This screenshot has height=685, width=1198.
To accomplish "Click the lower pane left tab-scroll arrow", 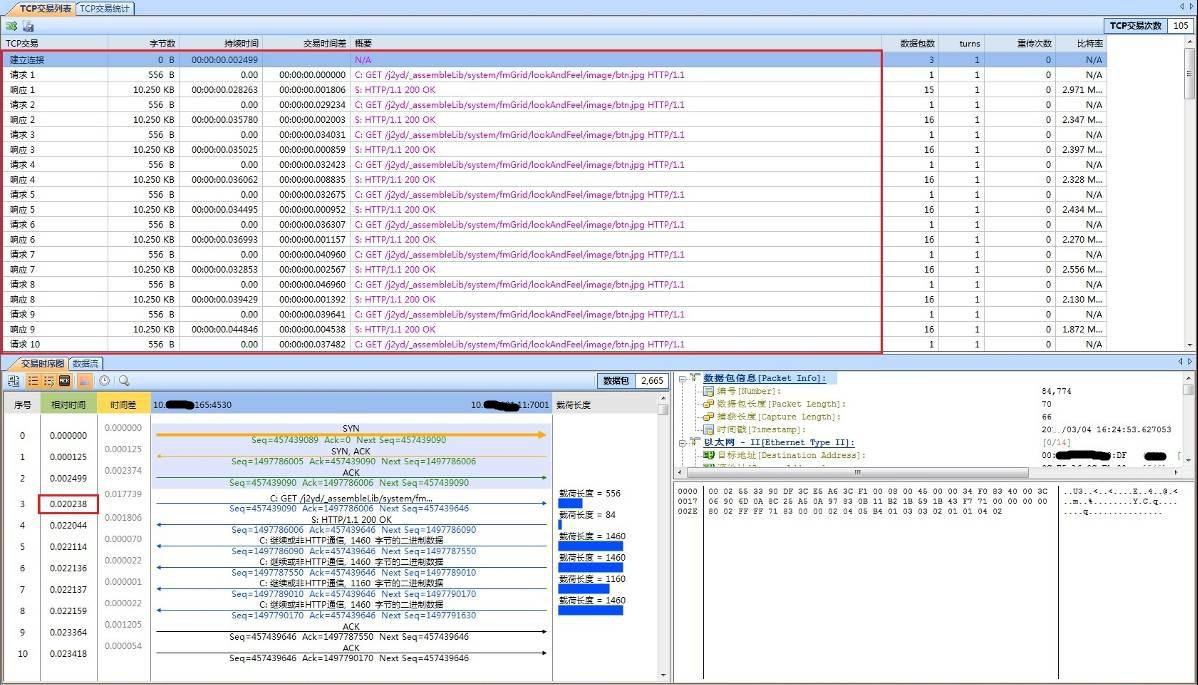I will (x=1180, y=362).
